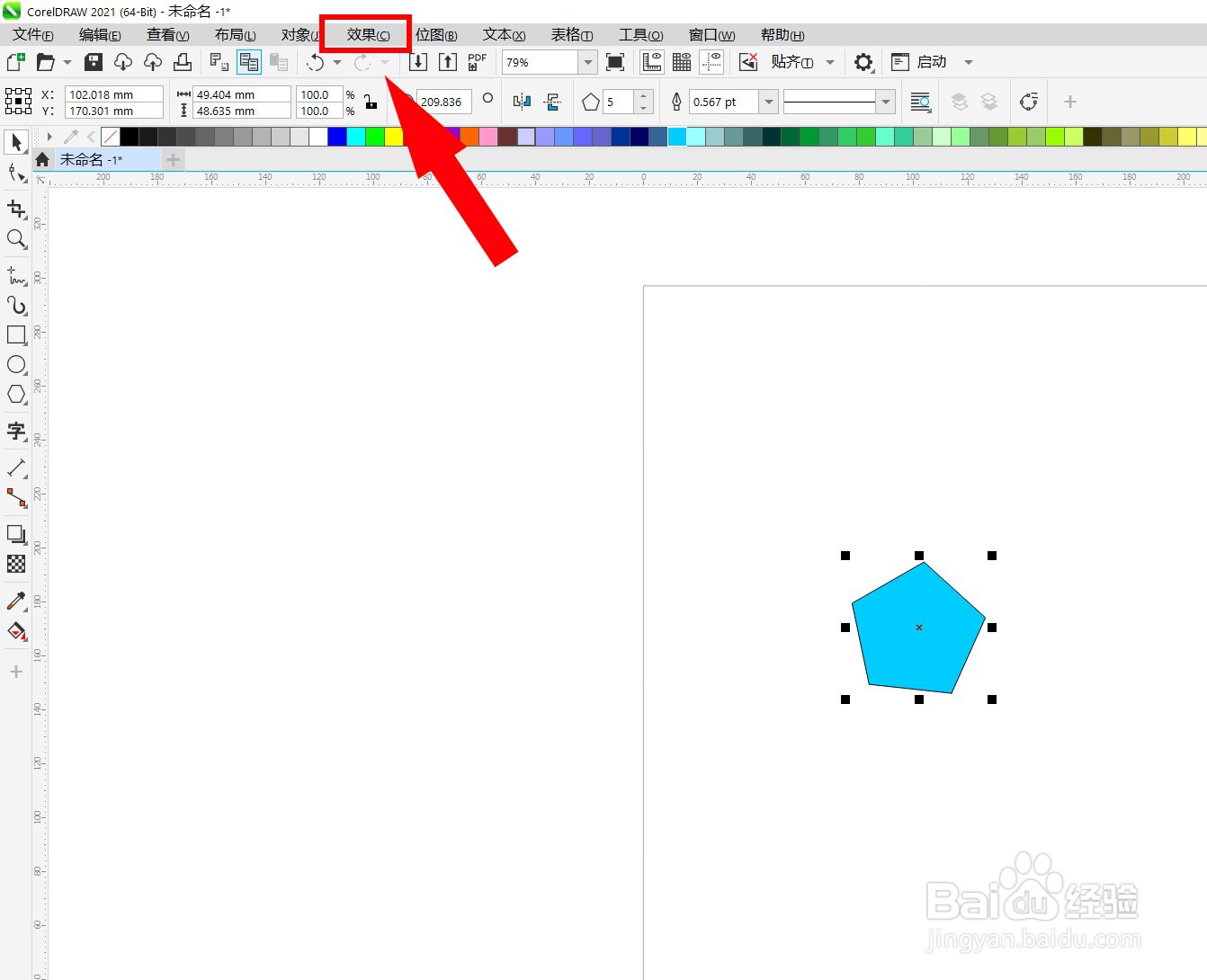Toggle show grid

coord(682,62)
